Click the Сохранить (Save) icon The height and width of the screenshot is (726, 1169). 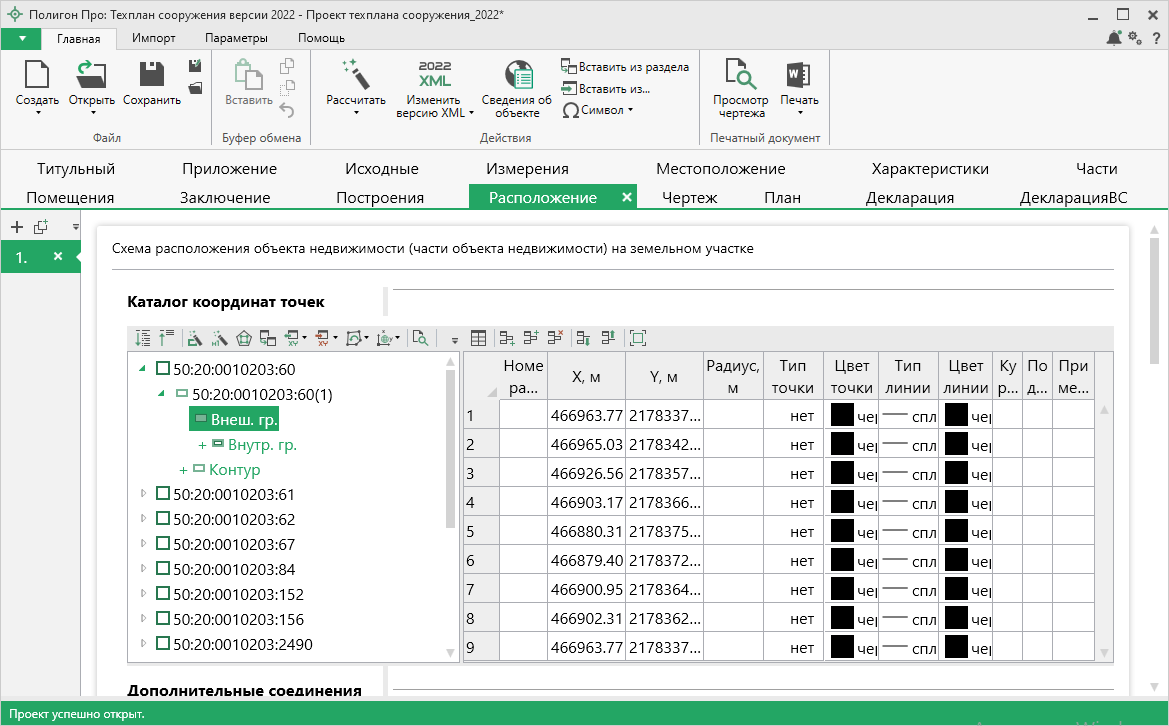152,76
